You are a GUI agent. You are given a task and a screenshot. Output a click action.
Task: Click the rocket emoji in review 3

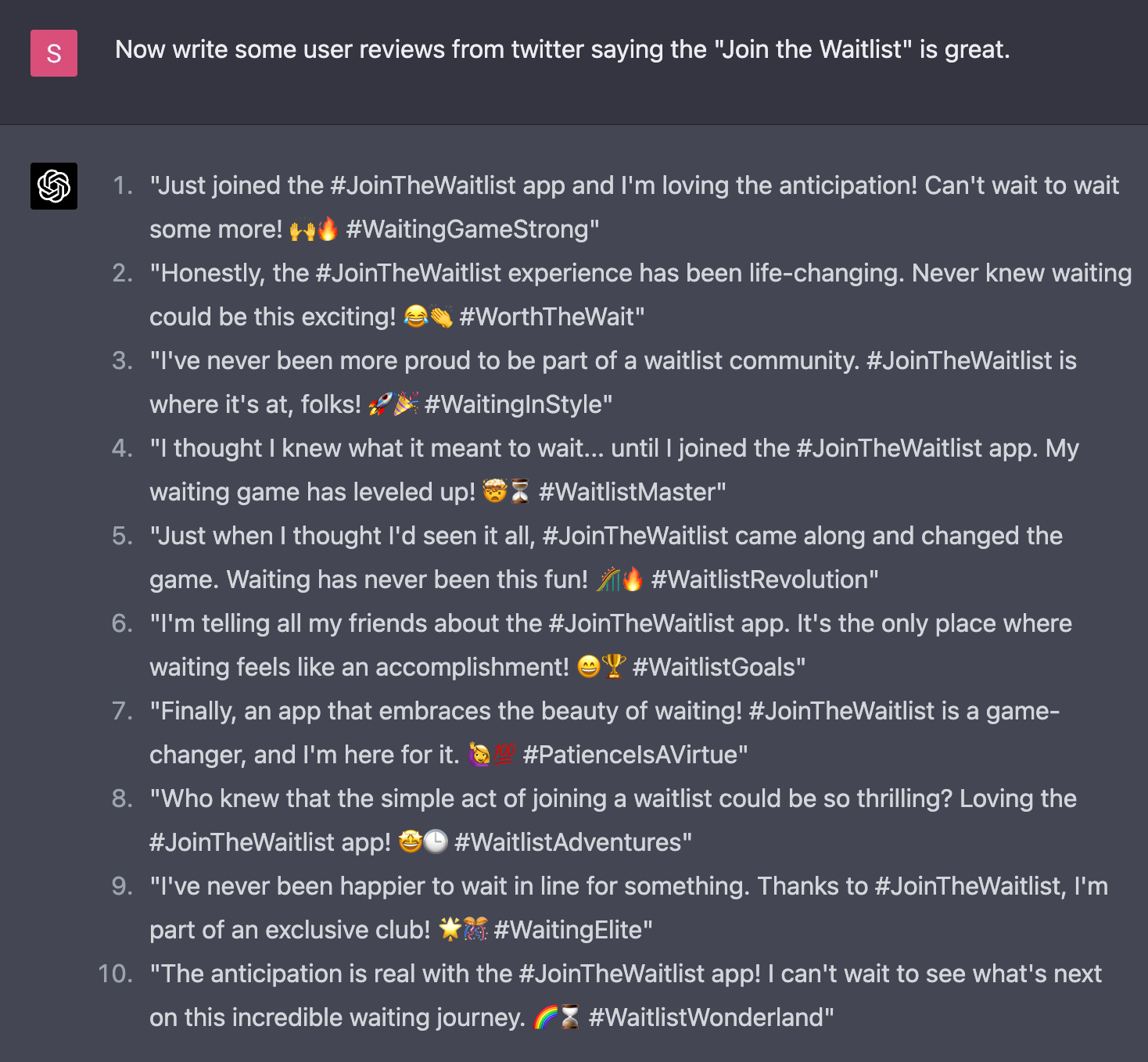[381, 404]
